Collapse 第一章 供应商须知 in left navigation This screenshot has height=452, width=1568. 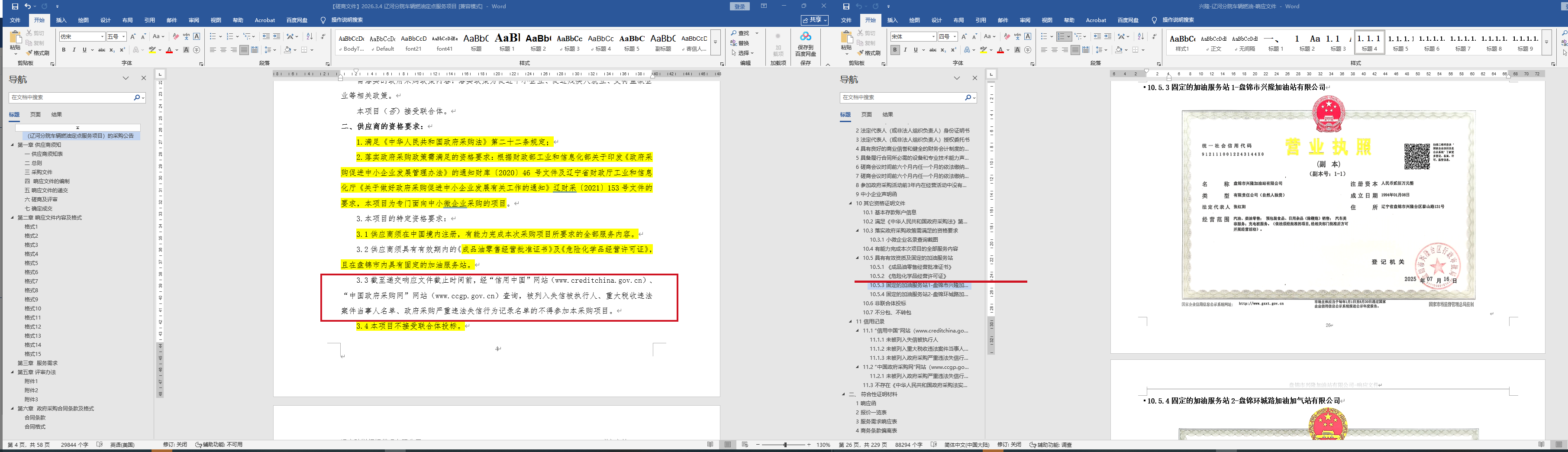(x=12, y=145)
